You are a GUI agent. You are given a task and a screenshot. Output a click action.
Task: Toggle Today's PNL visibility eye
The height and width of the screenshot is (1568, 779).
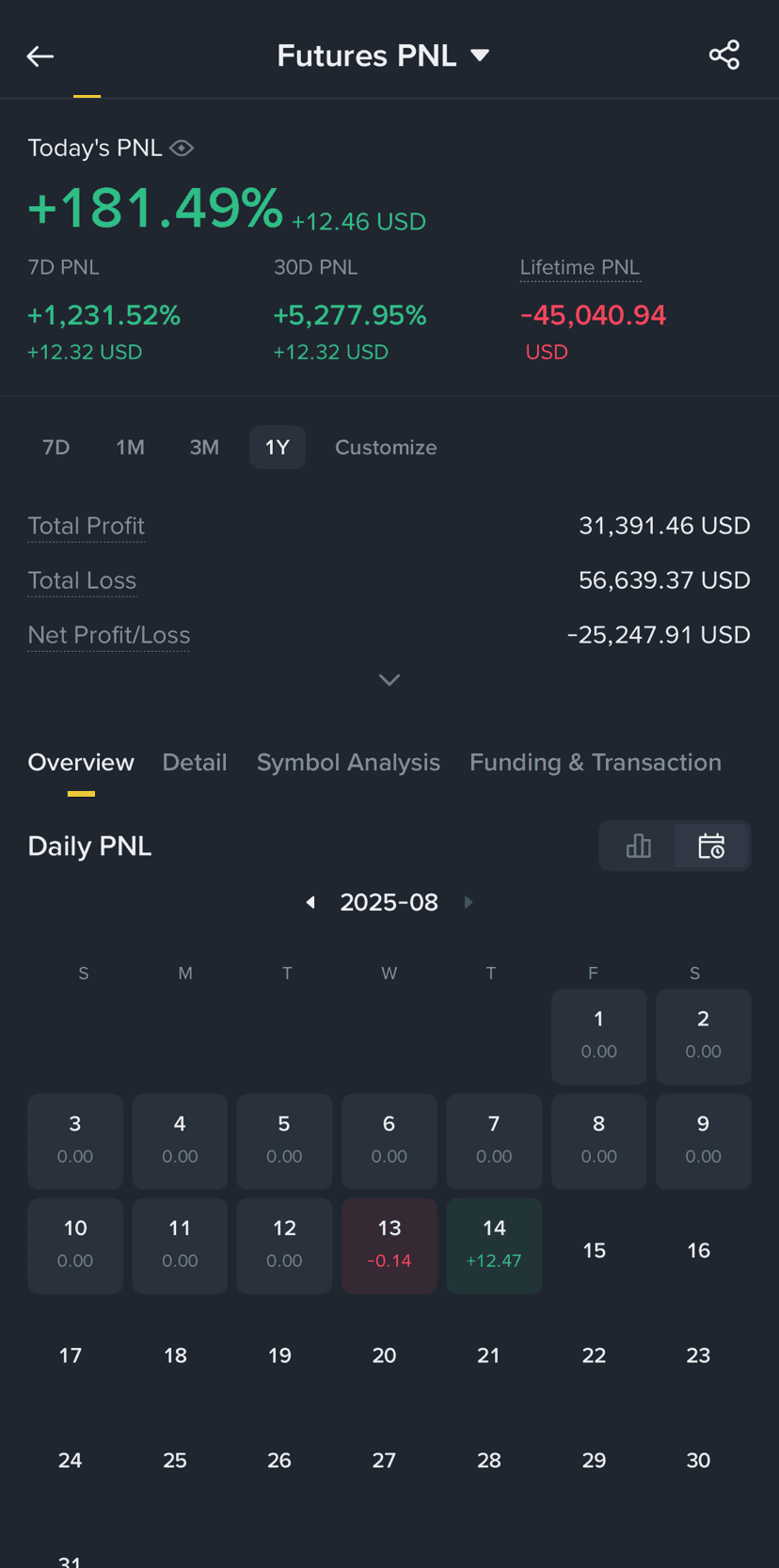(x=182, y=148)
